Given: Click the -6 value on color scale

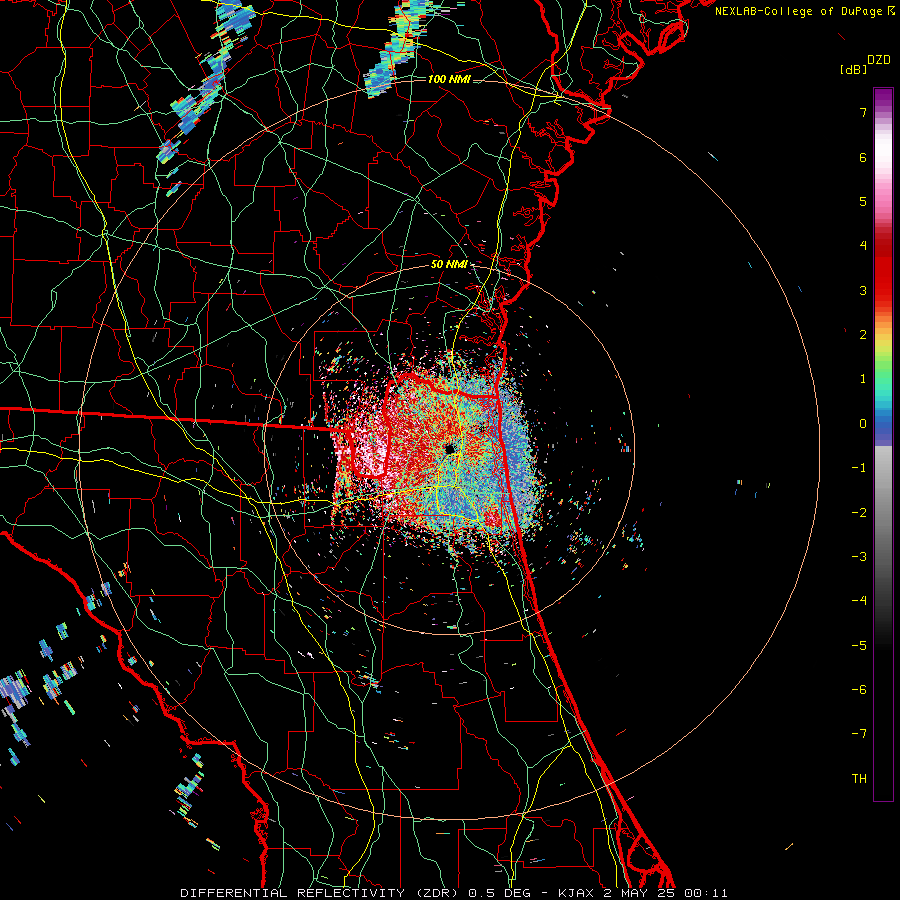Looking at the screenshot, I should pyautogui.click(x=859, y=689).
